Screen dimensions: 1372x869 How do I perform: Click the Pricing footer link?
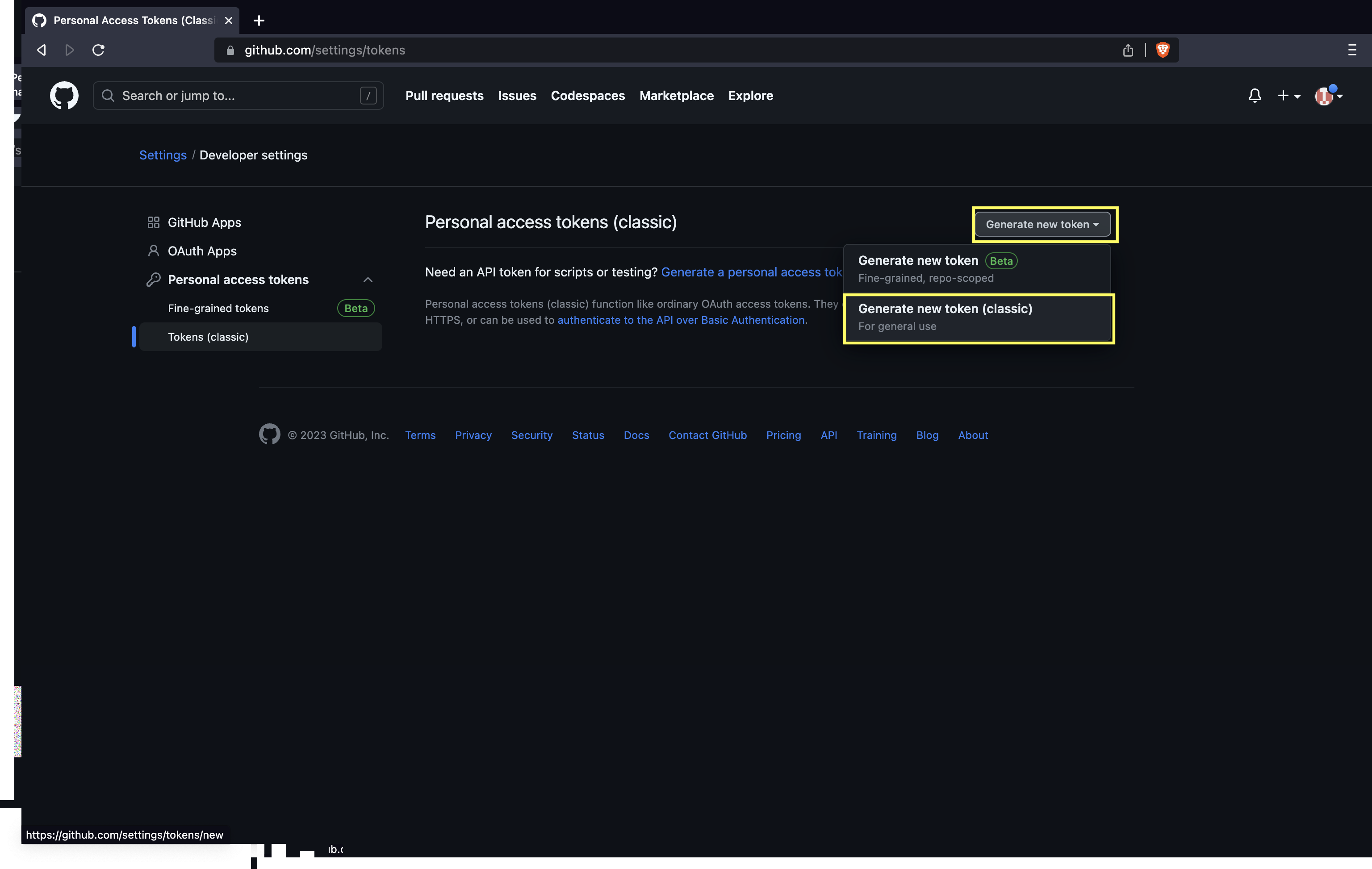(x=783, y=435)
